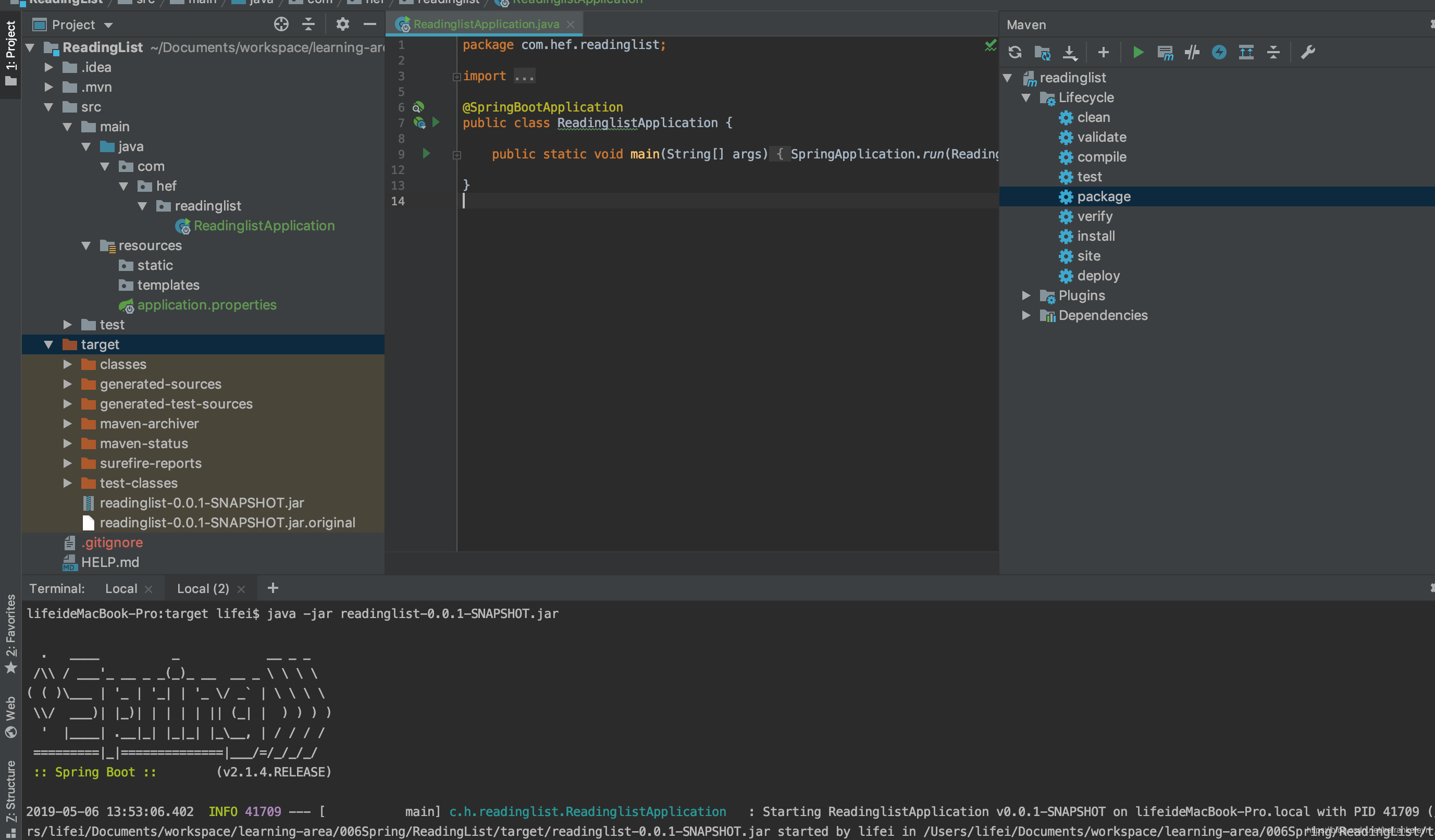Screen dimensions: 1435x840
Task: Add new terminal session plus icon
Action: [273, 588]
